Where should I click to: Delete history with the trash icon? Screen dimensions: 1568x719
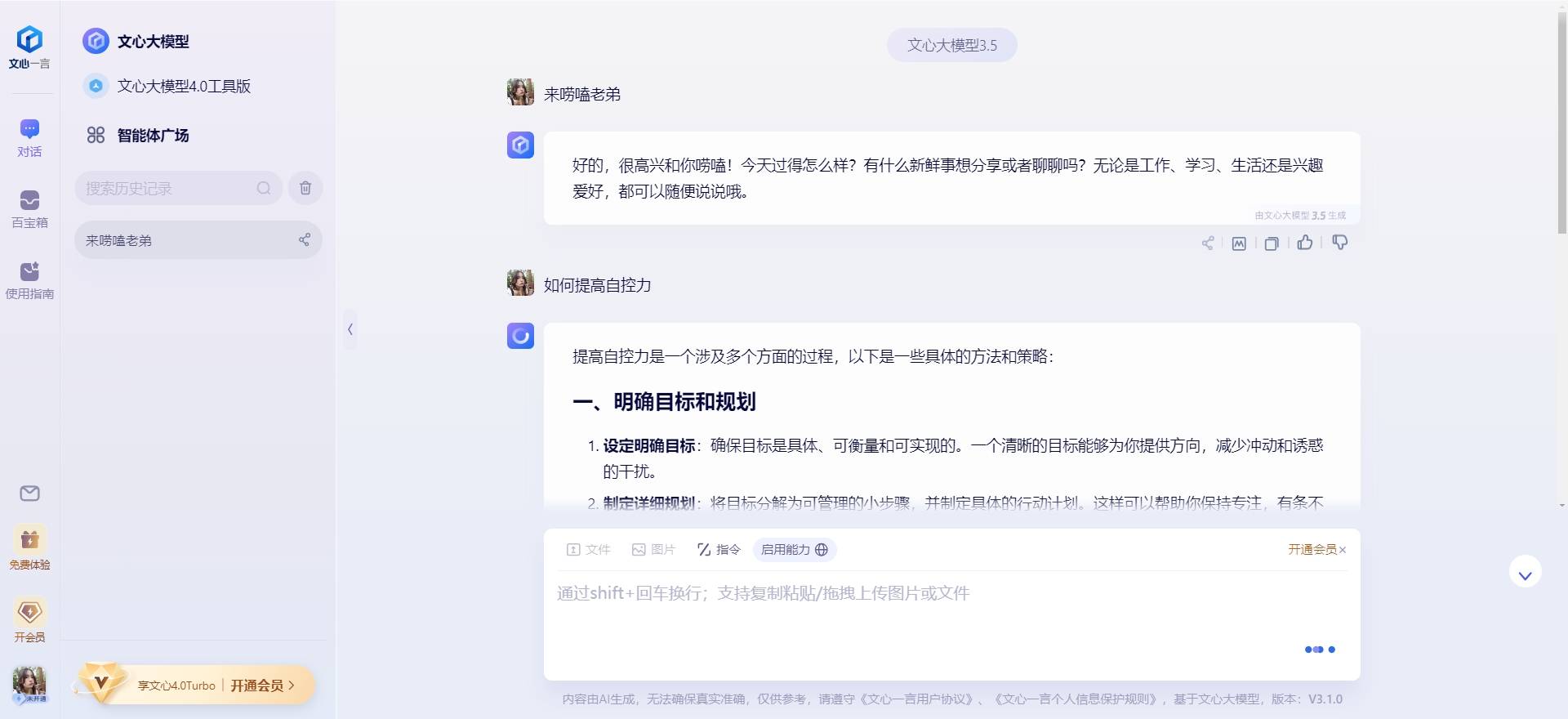pyautogui.click(x=305, y=188)
